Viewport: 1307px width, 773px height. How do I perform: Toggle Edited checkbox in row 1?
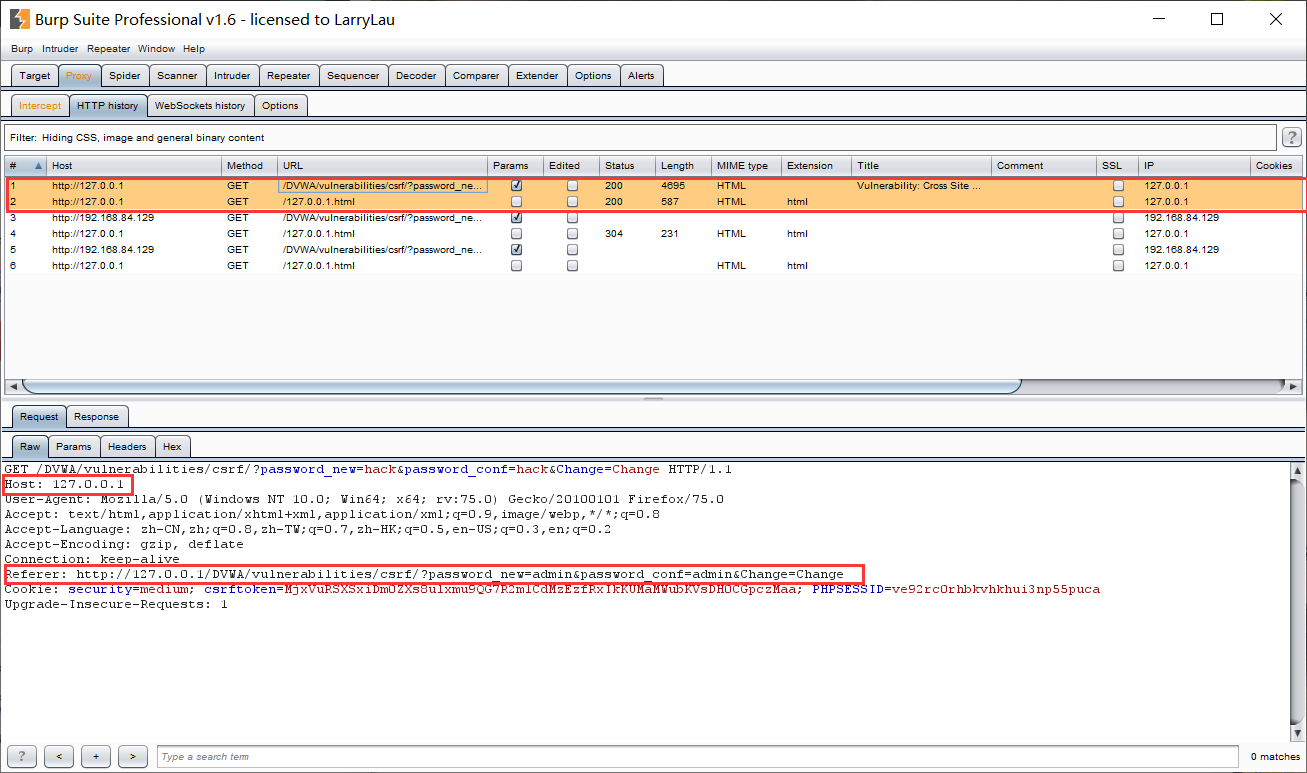pyautogui.click(x=572, y=186)
